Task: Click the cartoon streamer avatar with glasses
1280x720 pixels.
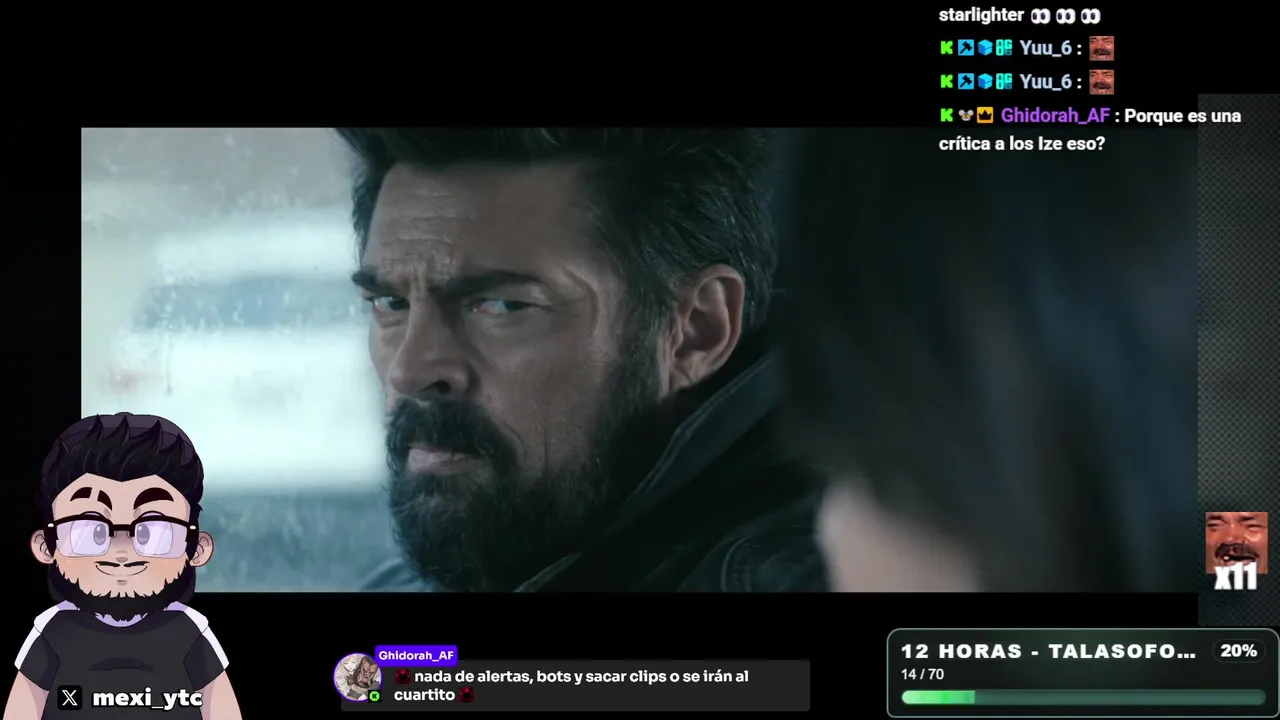Action: click(x=122, y=565)
